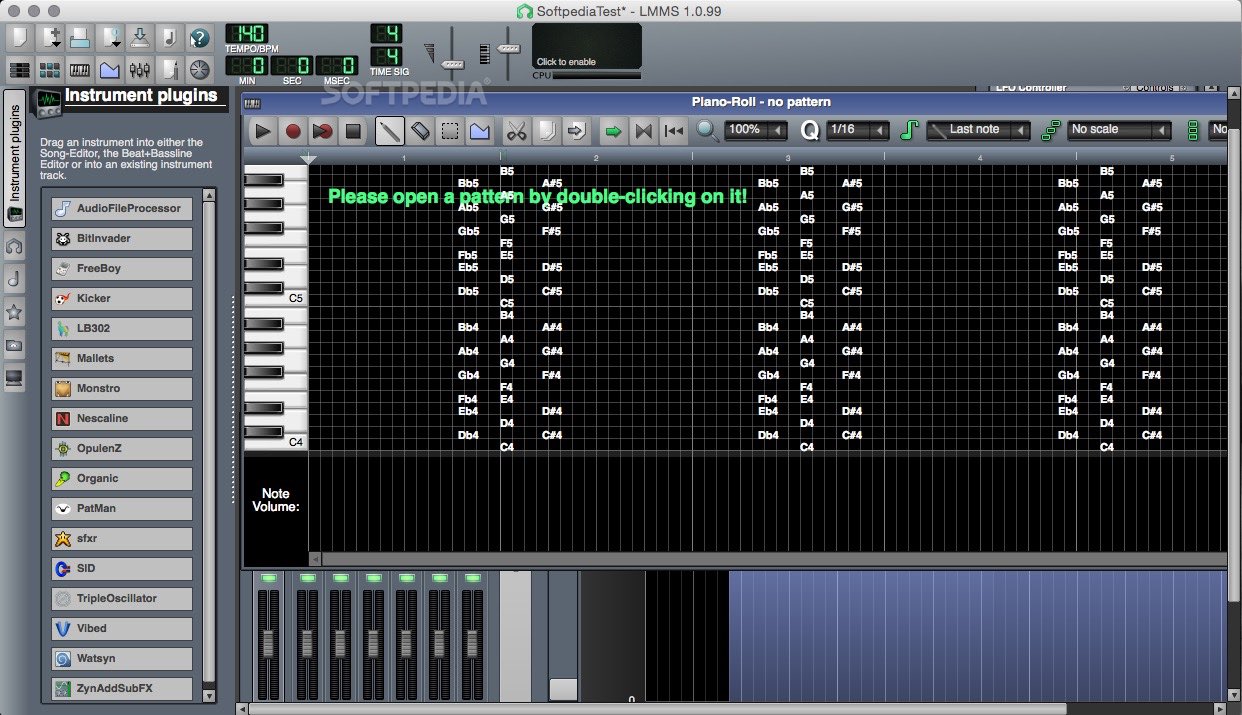The height and width of the screenshot is (715, 1242).
Task: Show the Beat+Bassline Editor
Action: pos(50,70)
